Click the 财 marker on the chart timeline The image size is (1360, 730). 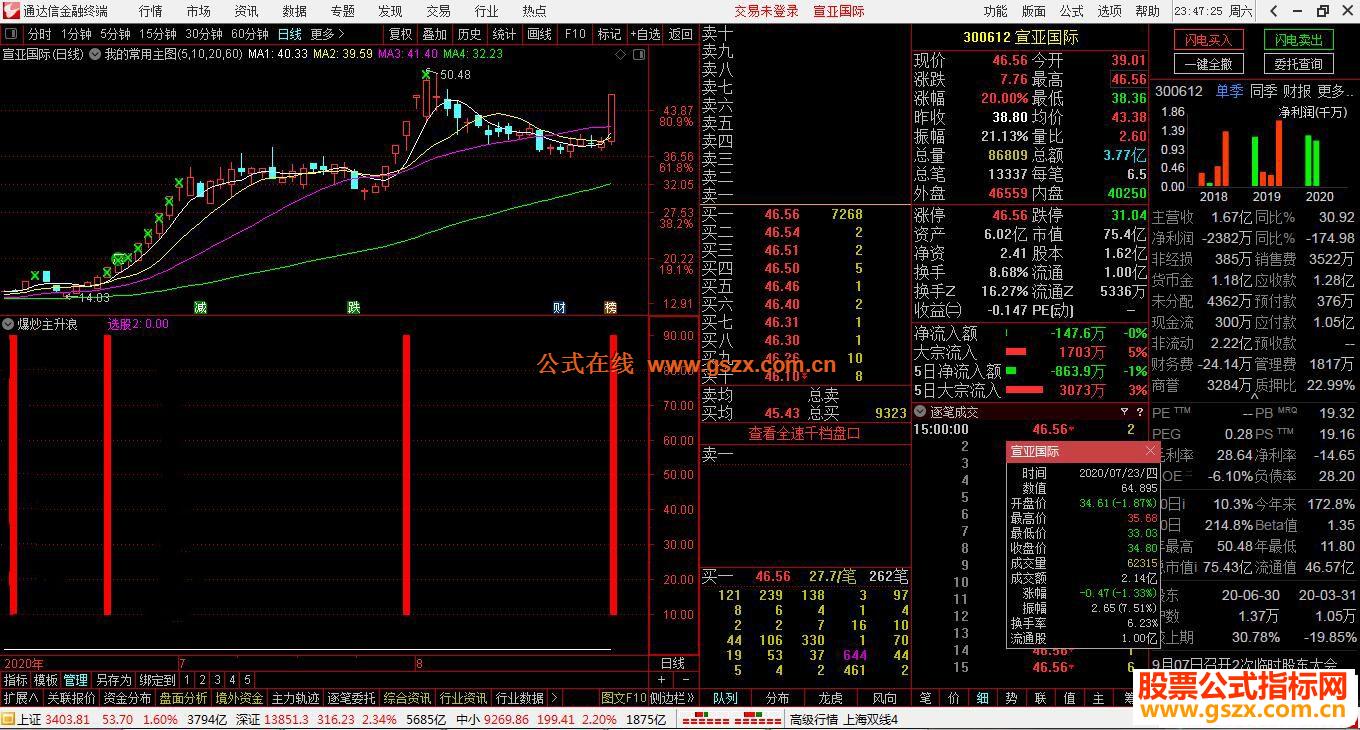560,307
